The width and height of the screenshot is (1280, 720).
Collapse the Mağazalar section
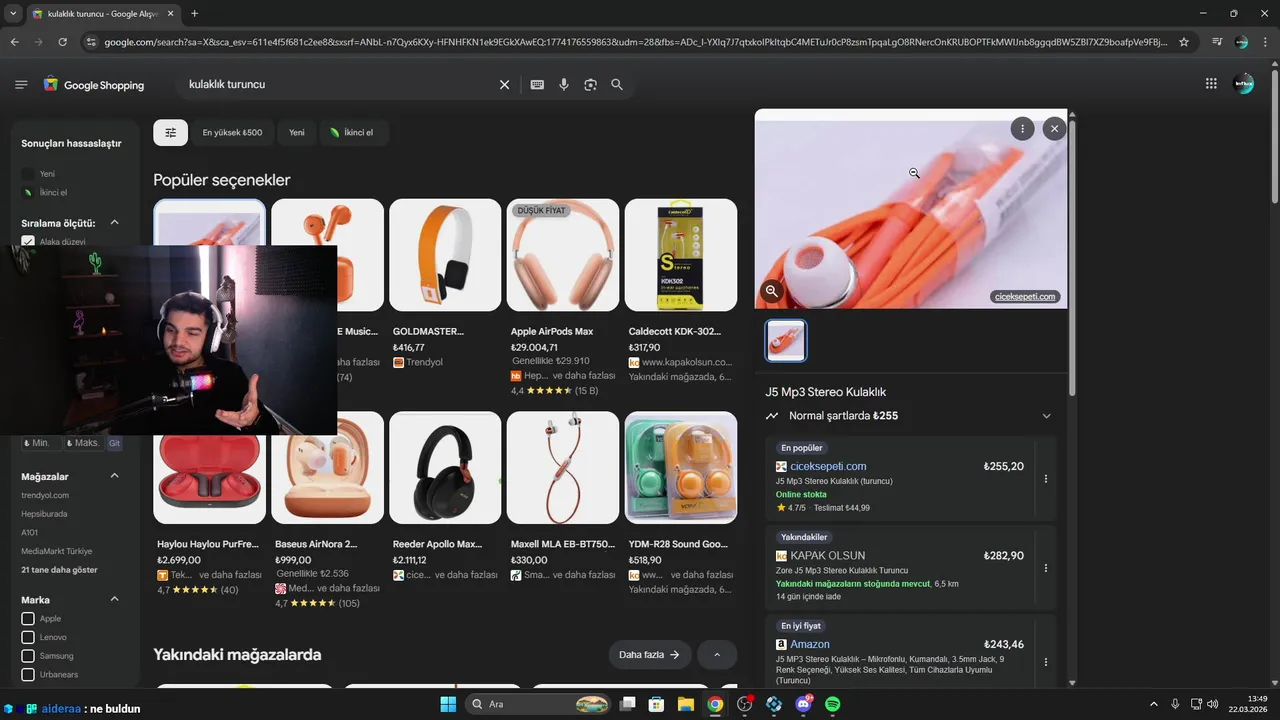click(114, 476)
